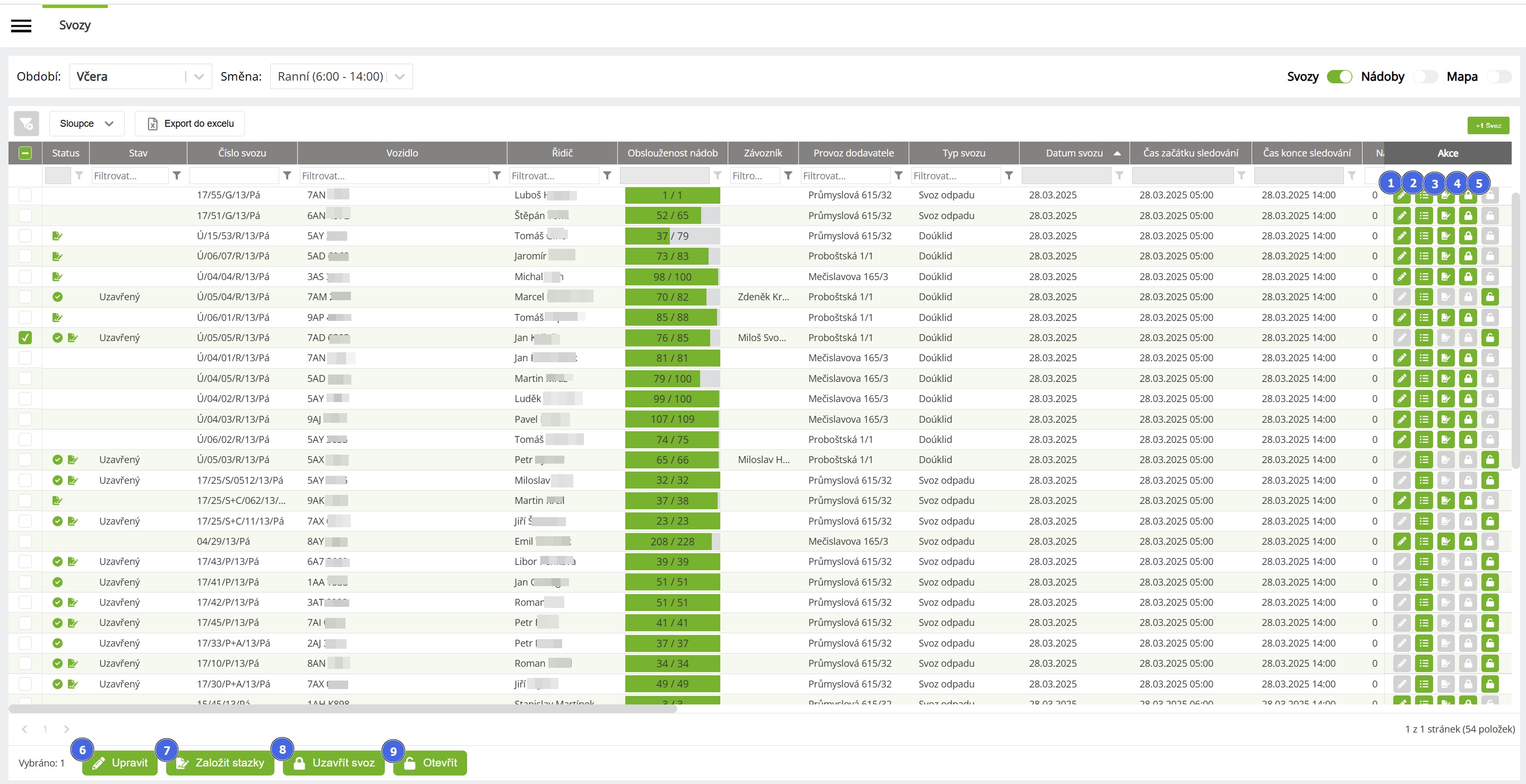Click pencil edit icon for 17/51/G/13/Pá
Viewport: 1526px width, 784px height.
pyautogui.click(x=1402, y=215)
